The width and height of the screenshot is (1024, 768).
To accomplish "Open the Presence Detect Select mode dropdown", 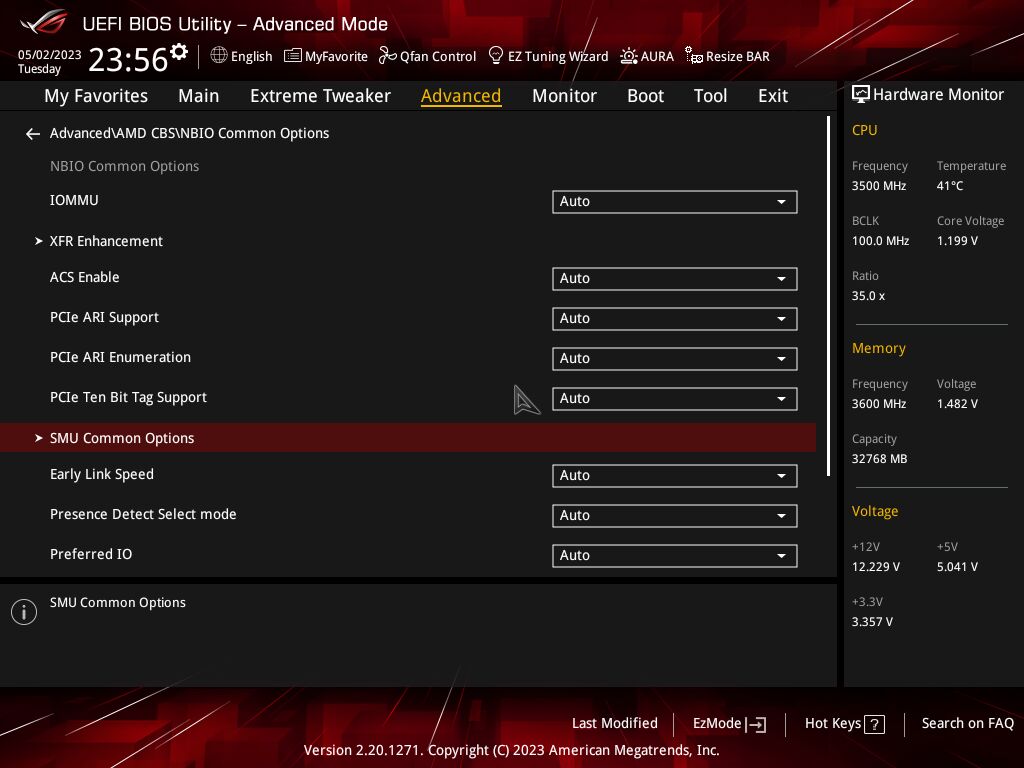I will click(x=675, y=515).
